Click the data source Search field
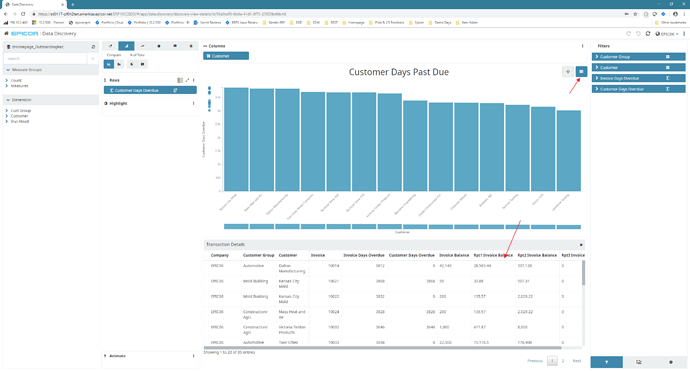The width and height of the screenshot is (690, 371). point(45,58)
